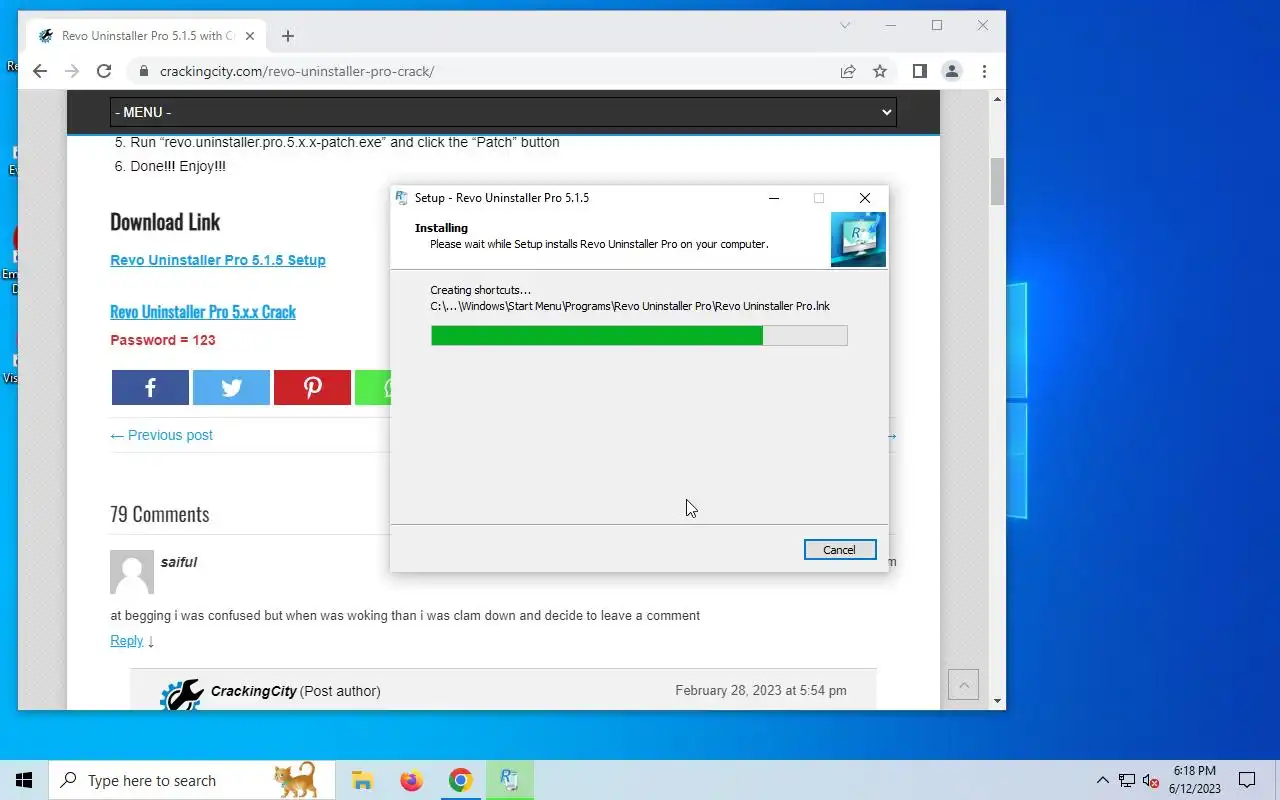Click the tab search chevron in Chrome
The width and height of the screenshot is (1280, 800).
845,25
